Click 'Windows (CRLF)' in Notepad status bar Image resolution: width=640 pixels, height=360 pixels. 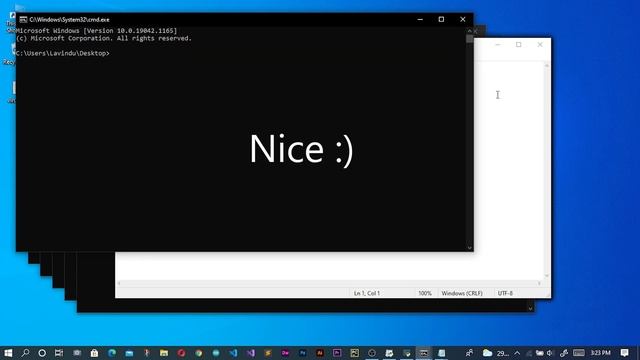462,293
